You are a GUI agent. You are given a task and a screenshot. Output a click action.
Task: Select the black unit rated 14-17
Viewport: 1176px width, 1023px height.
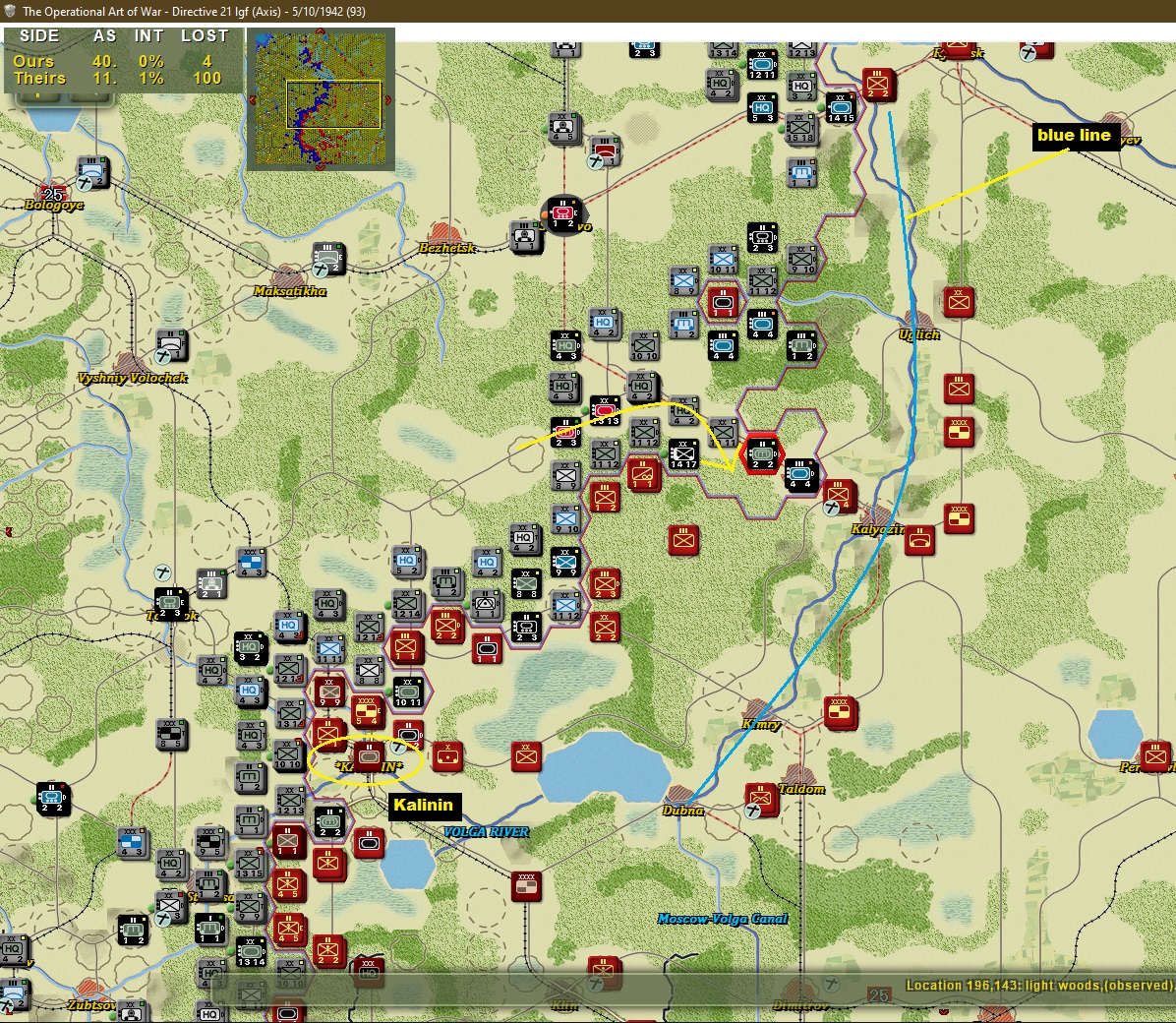point(683,452)
